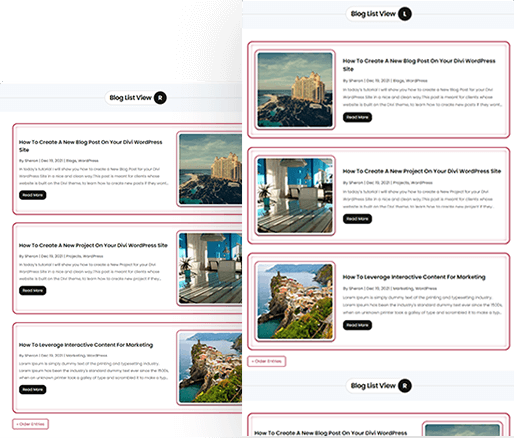Open left page's 'Leverage Interactive Content' title
Image resolution: width=514 pixels, height=438 pixels.
pos(86,345)
